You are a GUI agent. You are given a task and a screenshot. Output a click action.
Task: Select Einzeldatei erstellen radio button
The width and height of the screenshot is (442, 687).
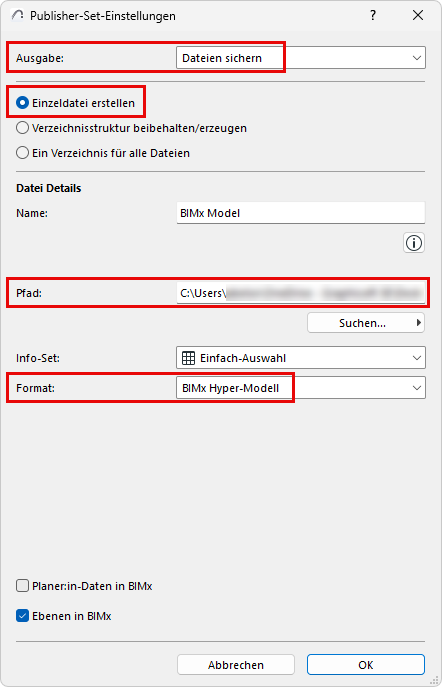[x=22, y=103]
